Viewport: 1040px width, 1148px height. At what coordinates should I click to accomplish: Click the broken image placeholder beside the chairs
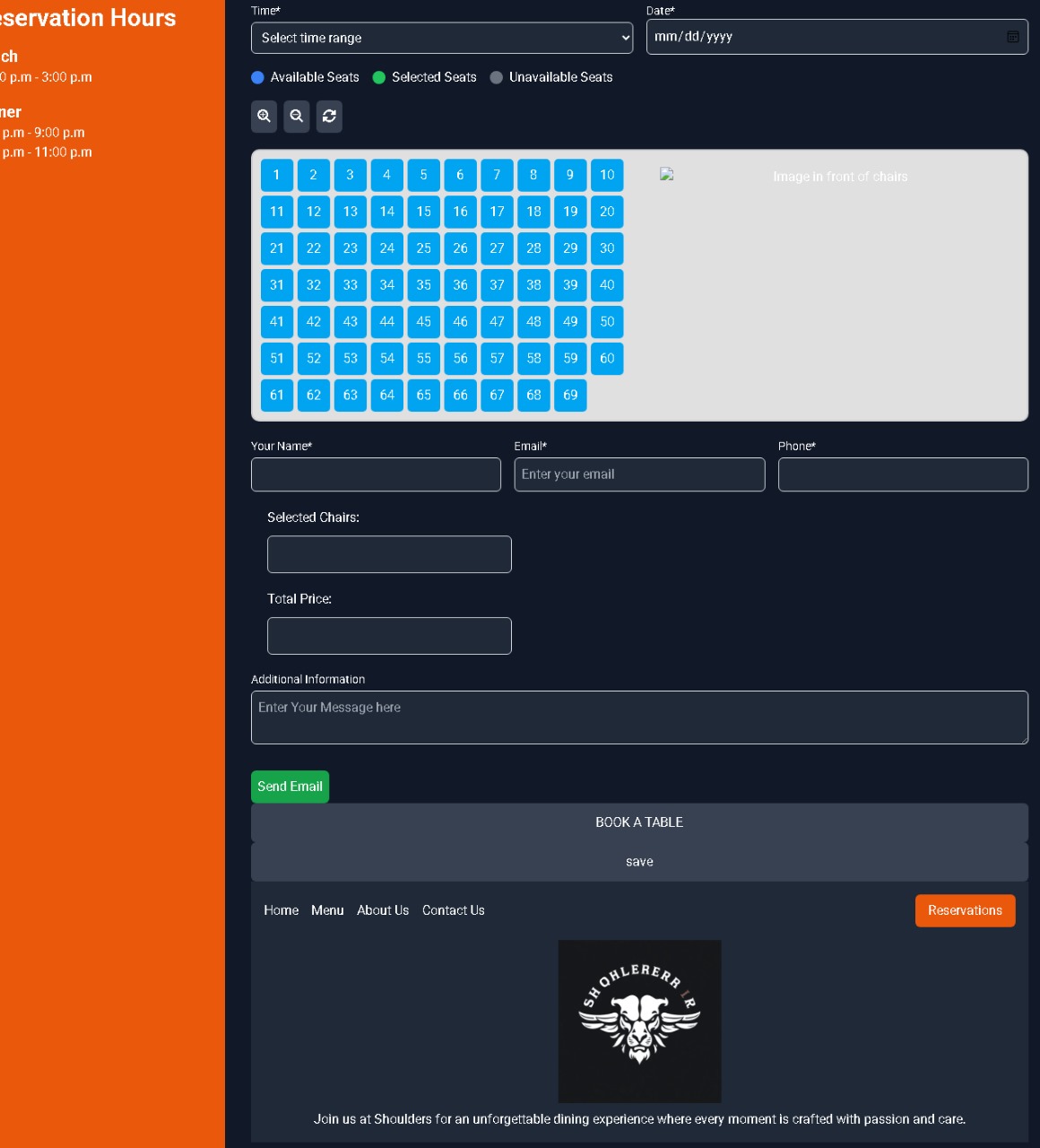(665, 173)
